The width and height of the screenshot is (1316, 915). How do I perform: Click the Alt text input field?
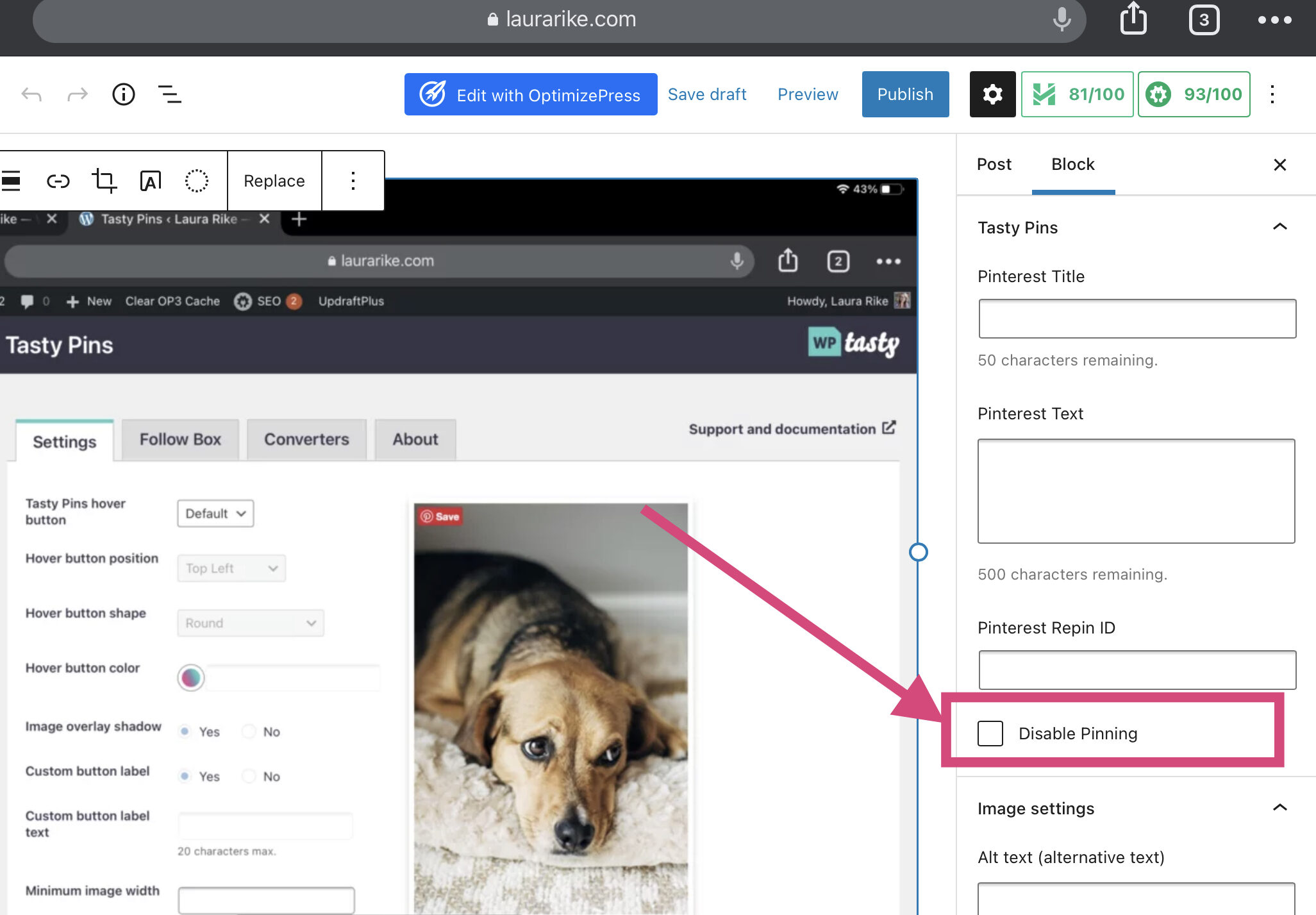pos(1137,899)
